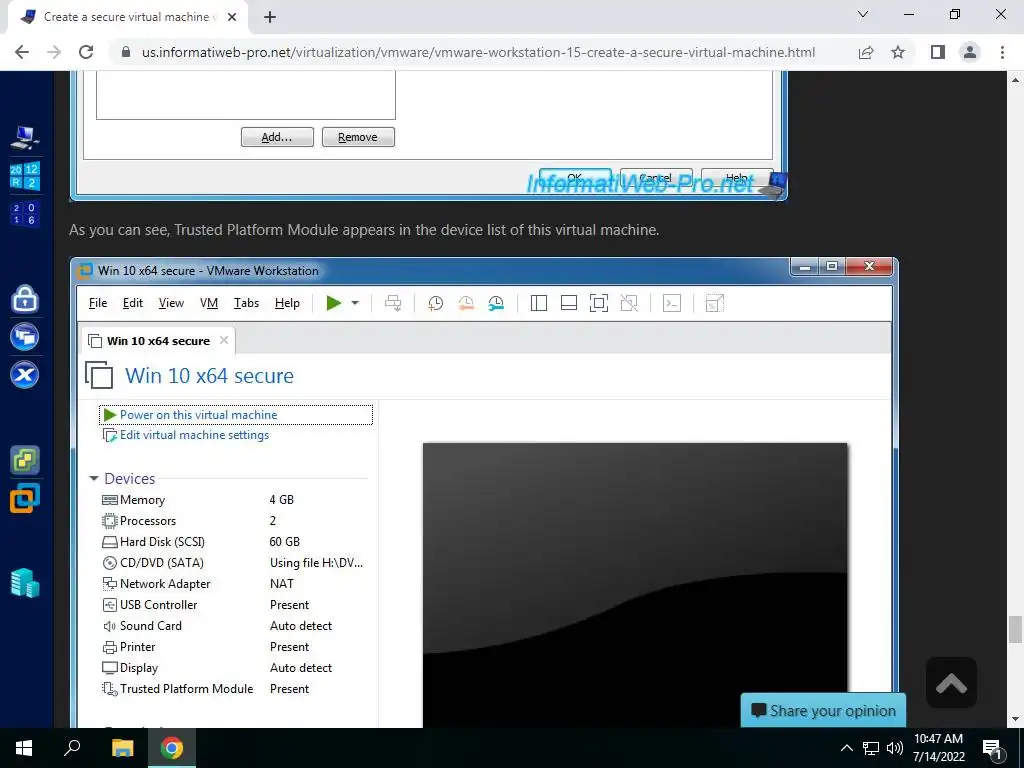The image size is (1024, 768).
Task: Click the padlock sidebar icon
Action: click(25, 299)
